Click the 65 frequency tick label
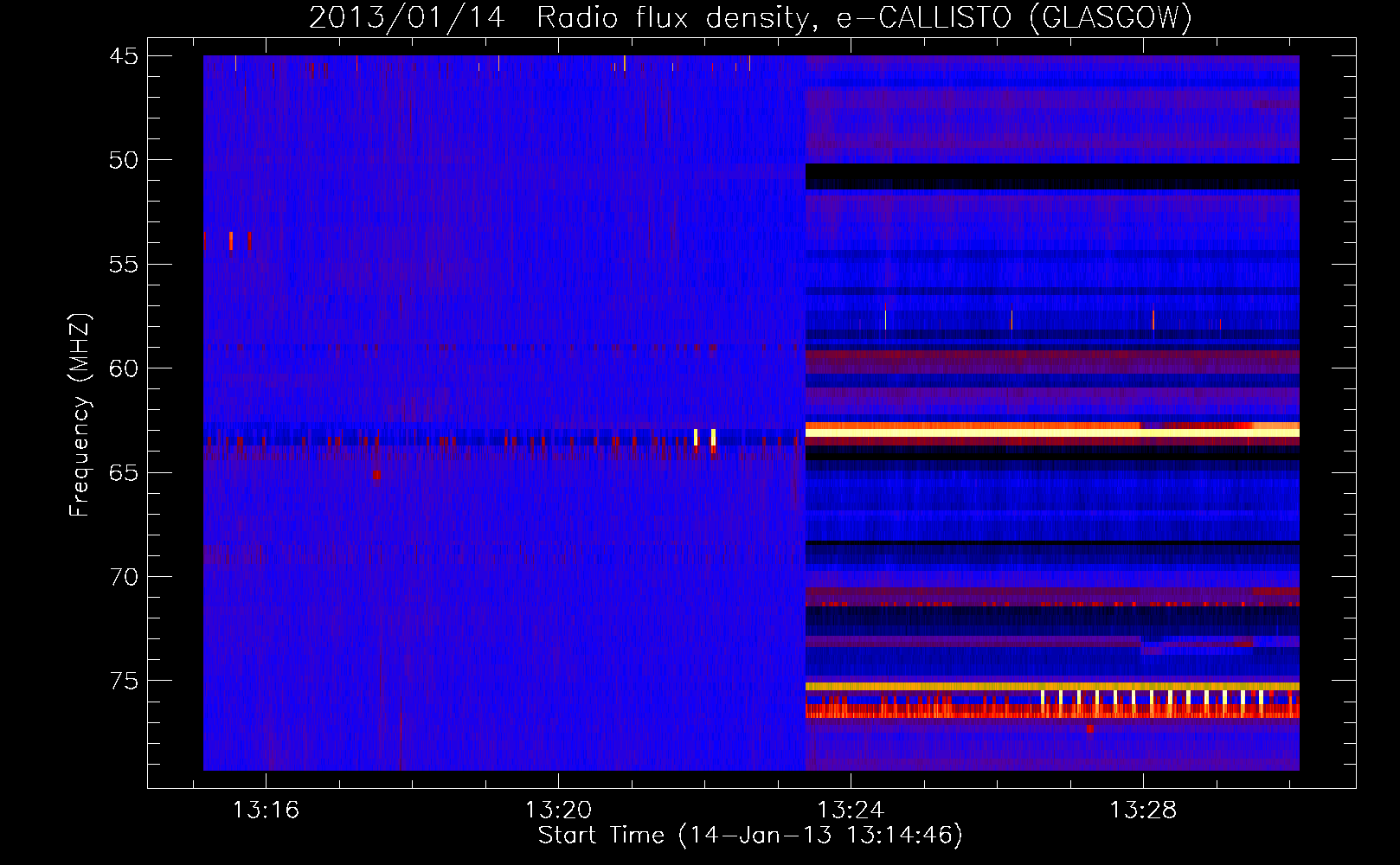The height and width of the screenshot is (865, 1400). pyautogui.click(x=124, y=473)
